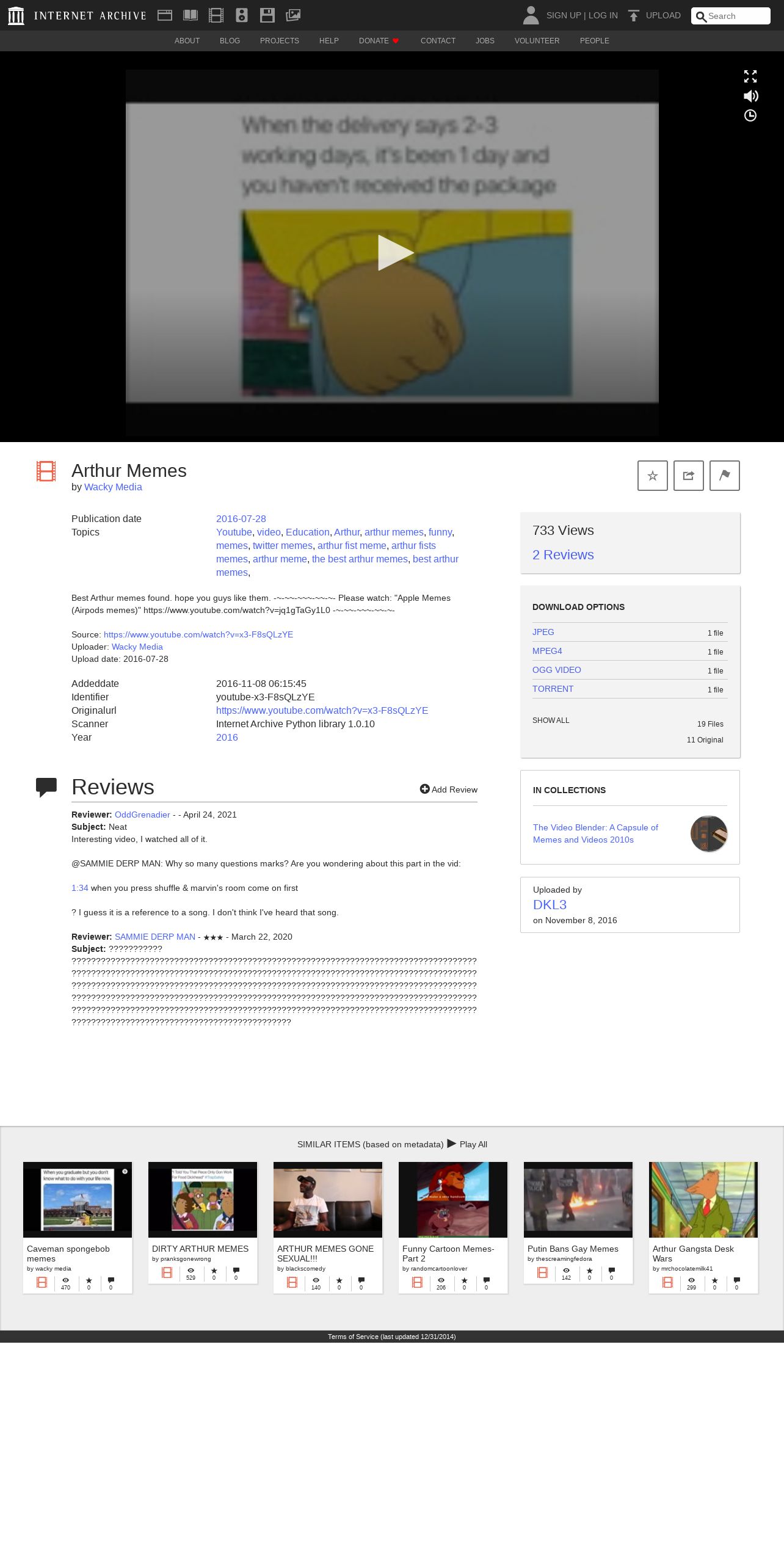This screenshot has height=1568, width=784.
Task: Click the Reviews speech bubble icon
Action: point(46,787)
